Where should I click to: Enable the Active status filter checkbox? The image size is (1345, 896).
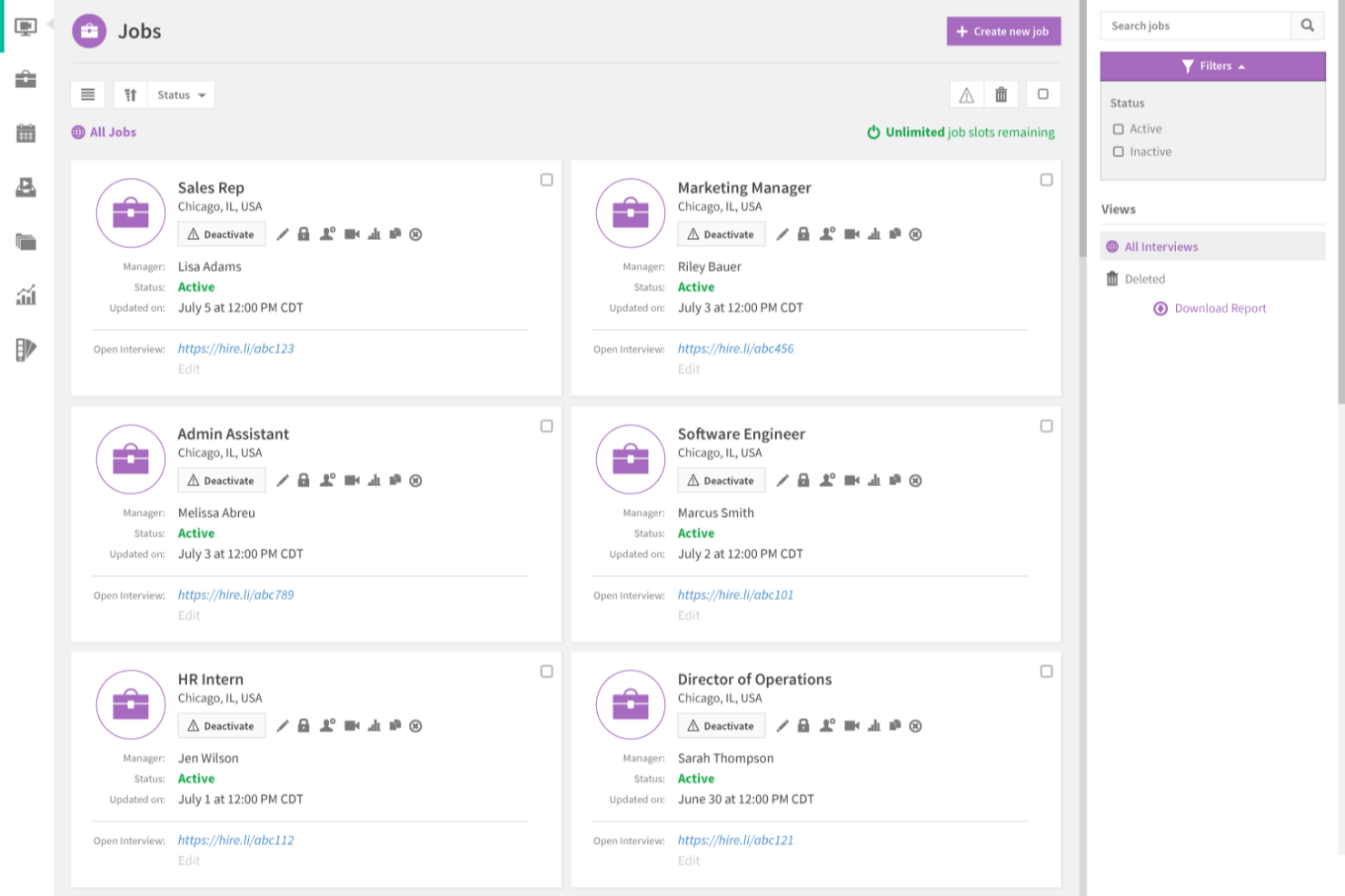[1119, 129]
